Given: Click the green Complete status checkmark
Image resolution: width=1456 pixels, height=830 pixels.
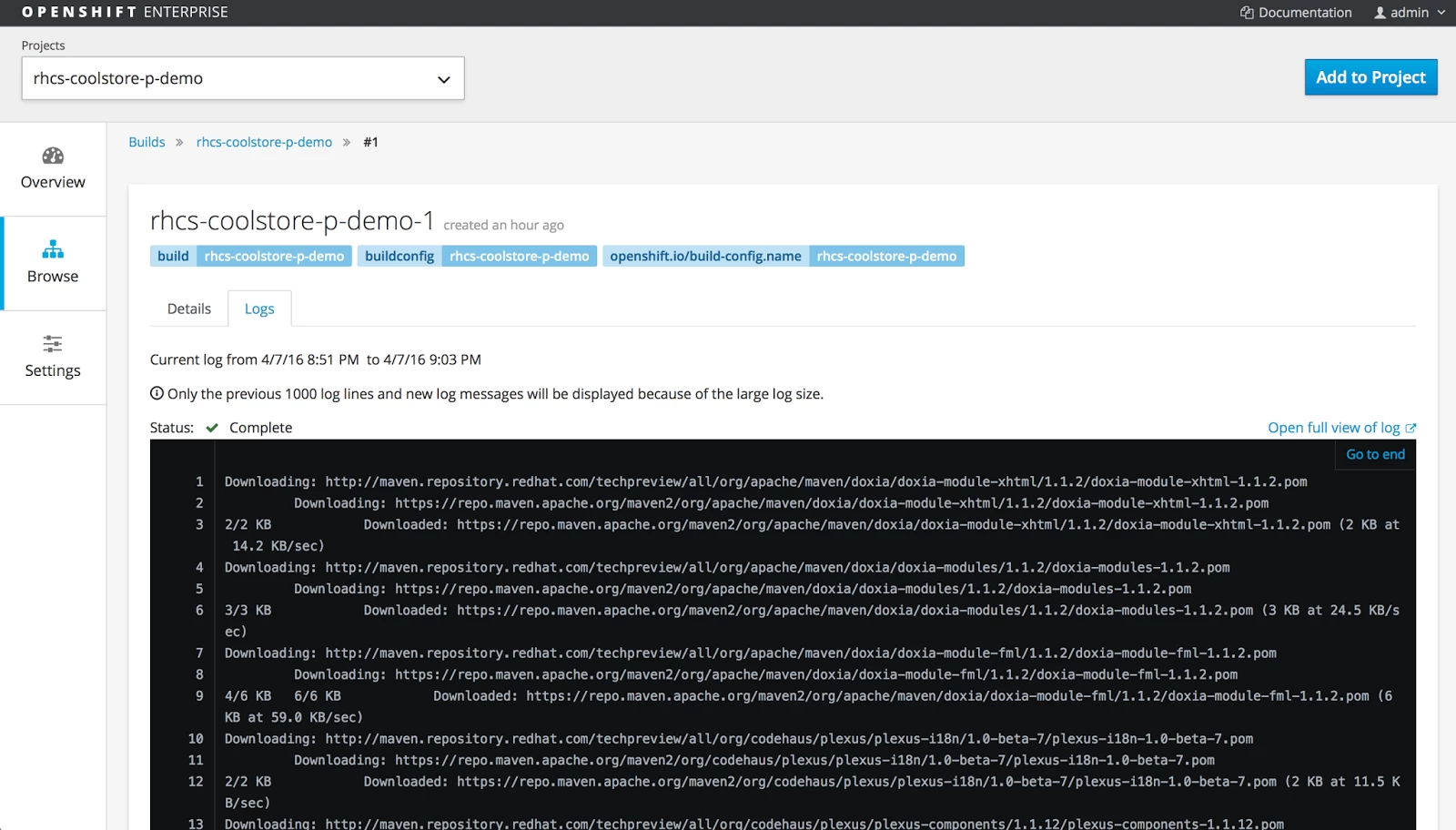Looking at the screenshot, I should (x=212, y=428).
